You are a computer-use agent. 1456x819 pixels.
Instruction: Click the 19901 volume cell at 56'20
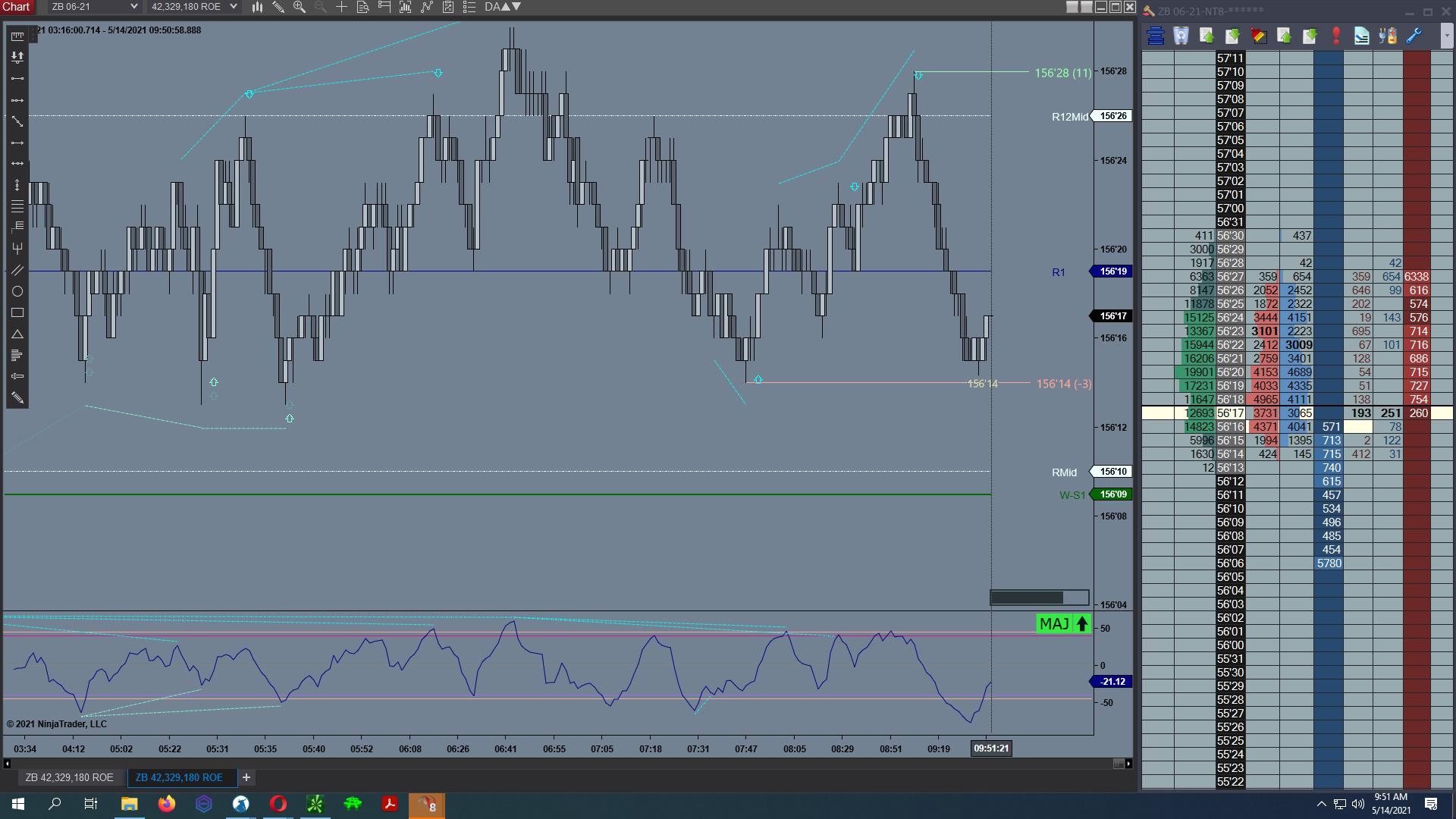pos(1195,372)
